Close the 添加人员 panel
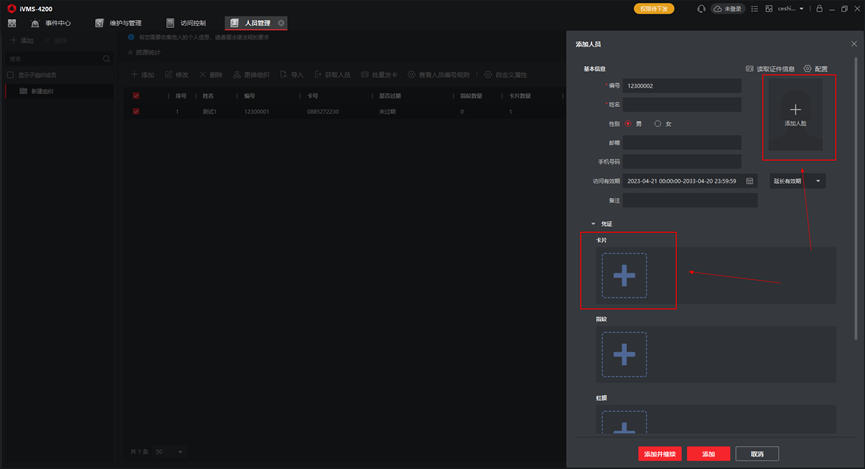Image resolution: width=865 pixels, height=469 pixels. (x=854, y=44)
